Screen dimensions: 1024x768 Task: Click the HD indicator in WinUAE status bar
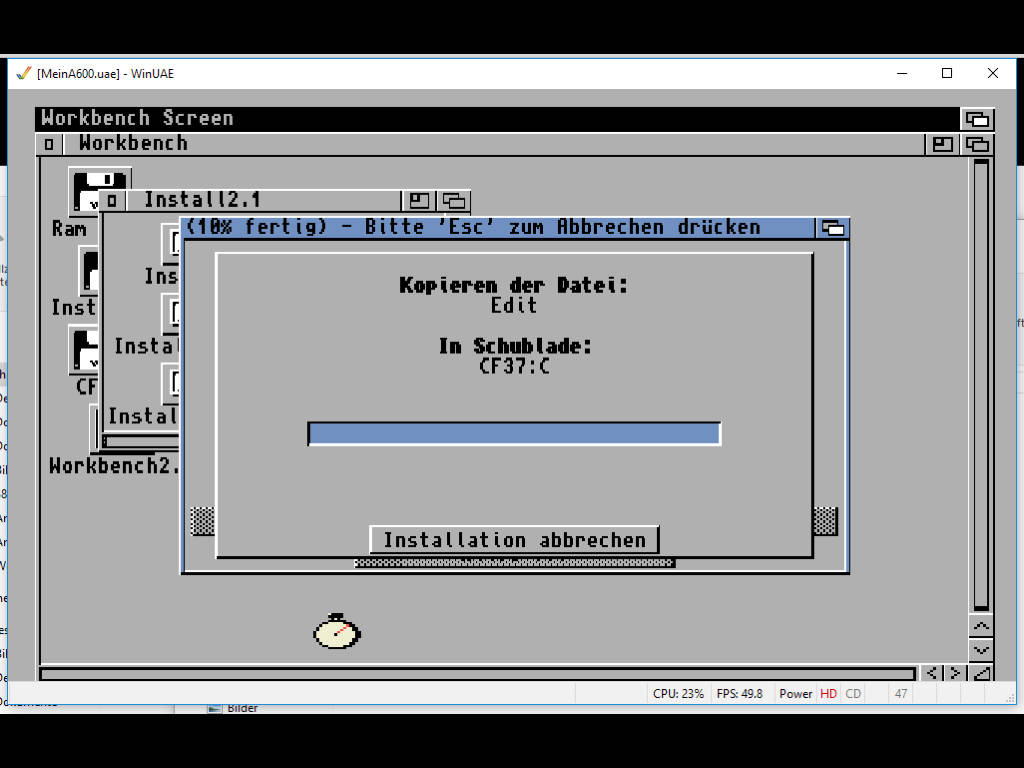[828, 694]
